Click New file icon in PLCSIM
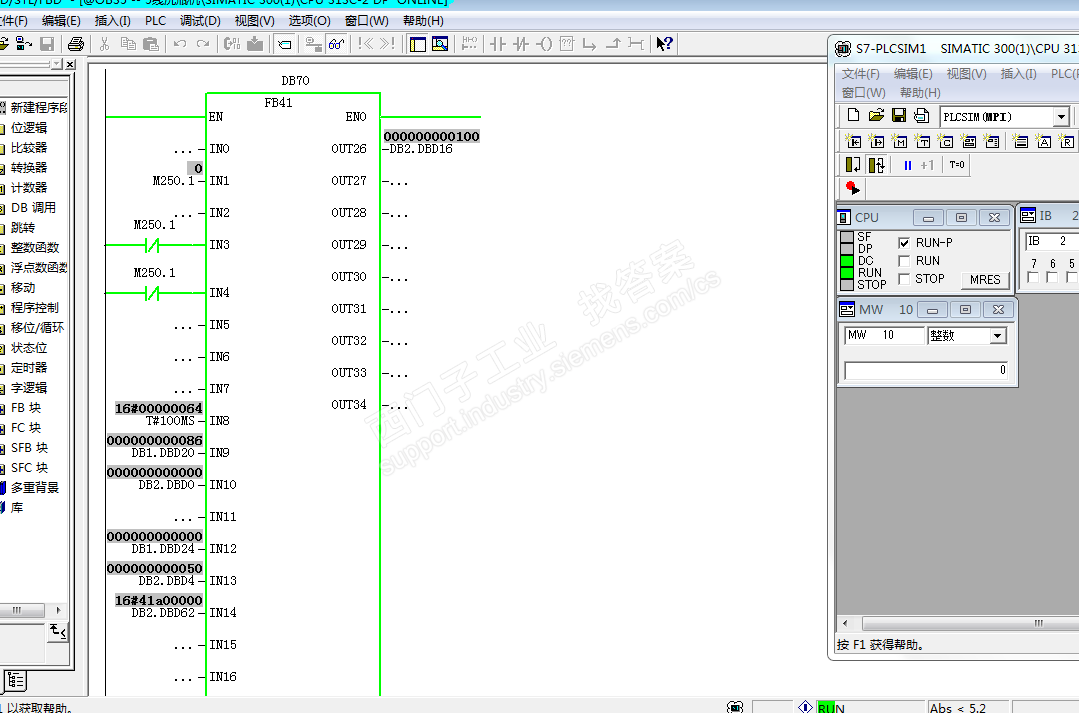 coord(853,115)
